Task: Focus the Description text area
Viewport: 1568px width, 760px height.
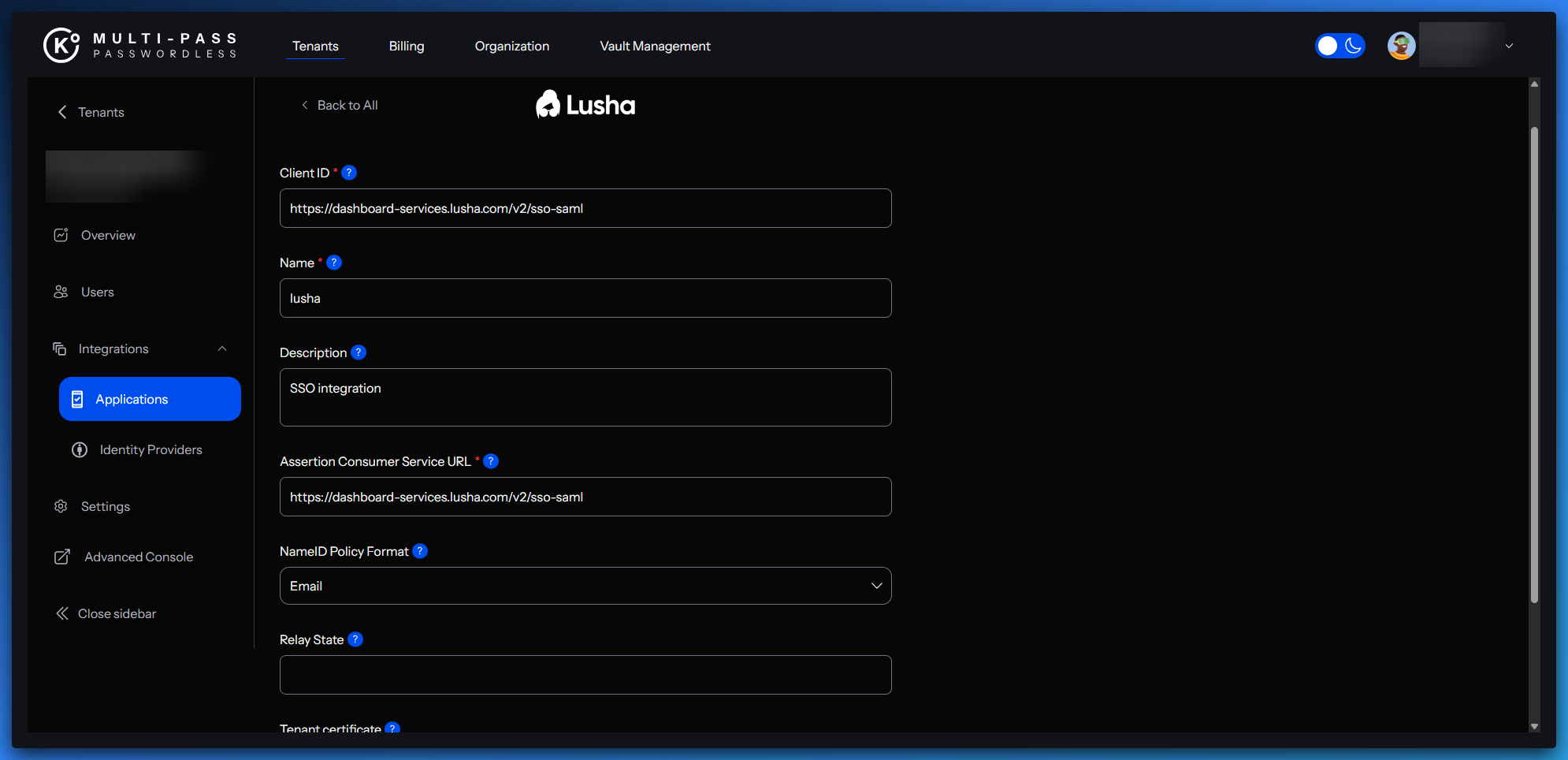Action: point(585,397)
